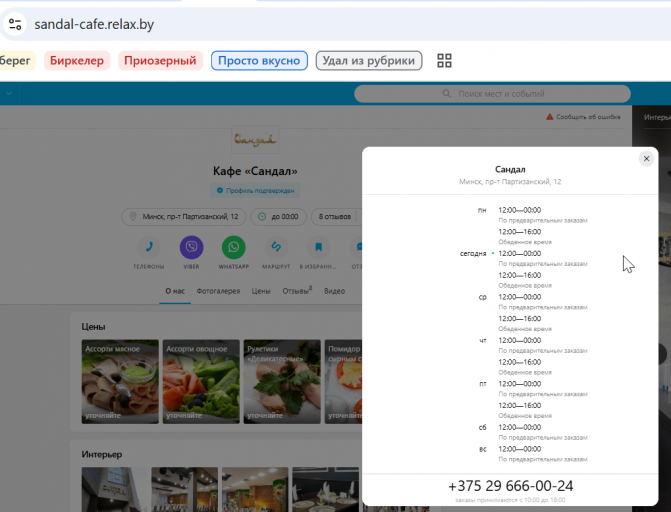Viewport: 671px width, 512px height.
Task: Open the Удал из рубрики bookmark
Action: click(369, 61)
